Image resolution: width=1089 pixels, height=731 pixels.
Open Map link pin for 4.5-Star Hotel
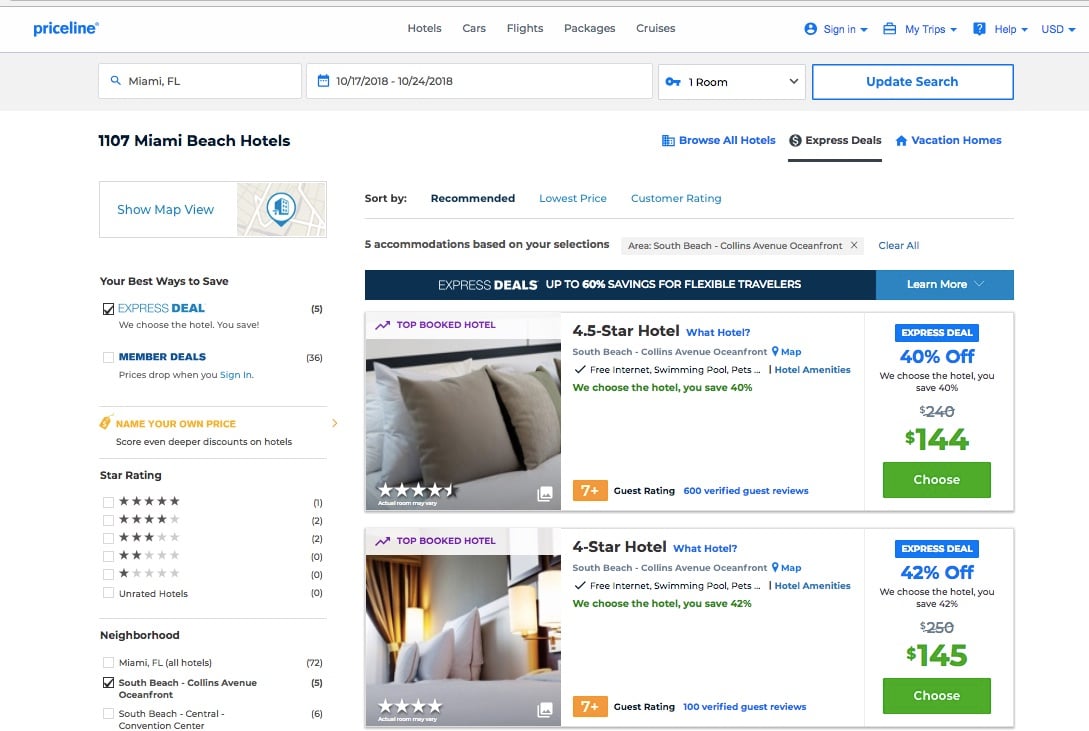775,352
